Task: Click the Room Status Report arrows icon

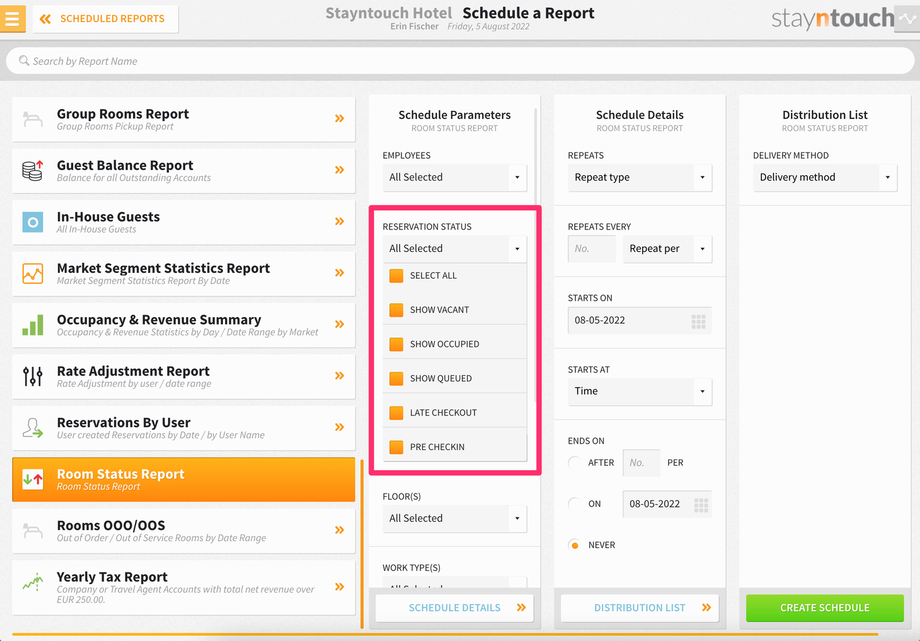Action: point(33,479)
